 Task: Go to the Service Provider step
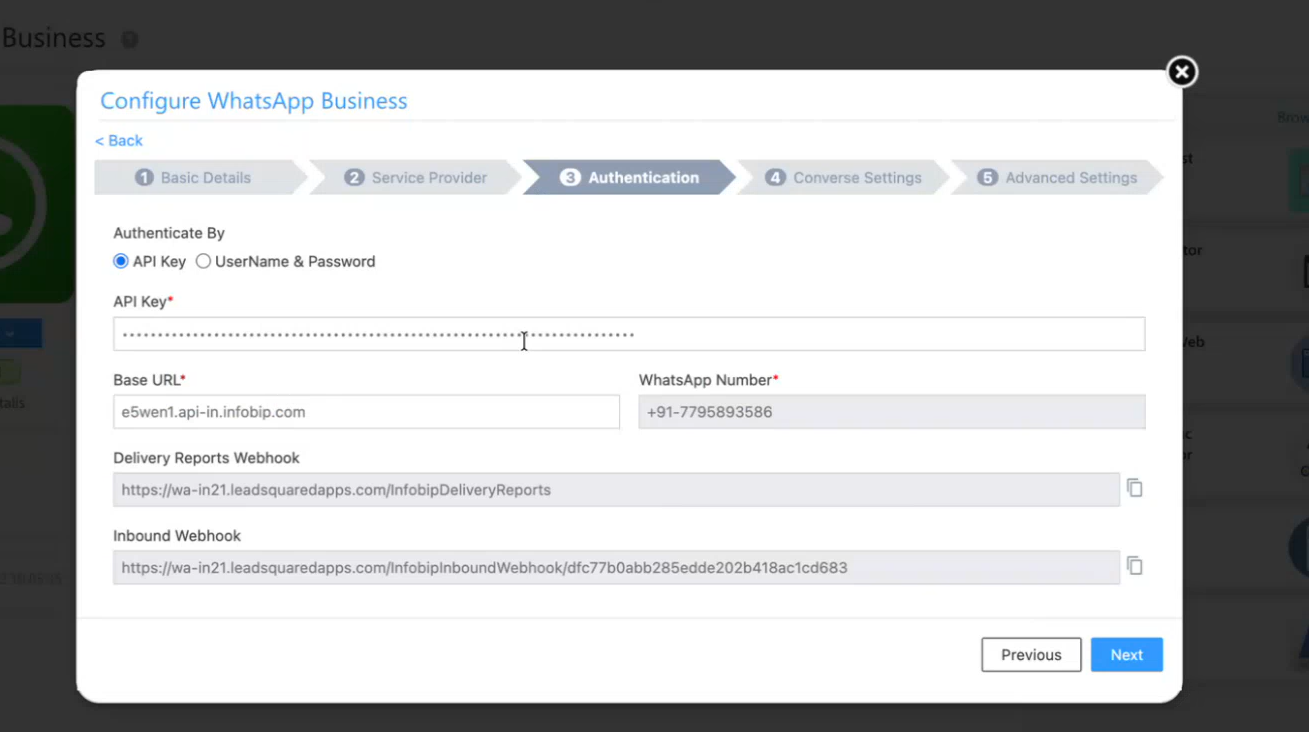[x=416, y=177]
